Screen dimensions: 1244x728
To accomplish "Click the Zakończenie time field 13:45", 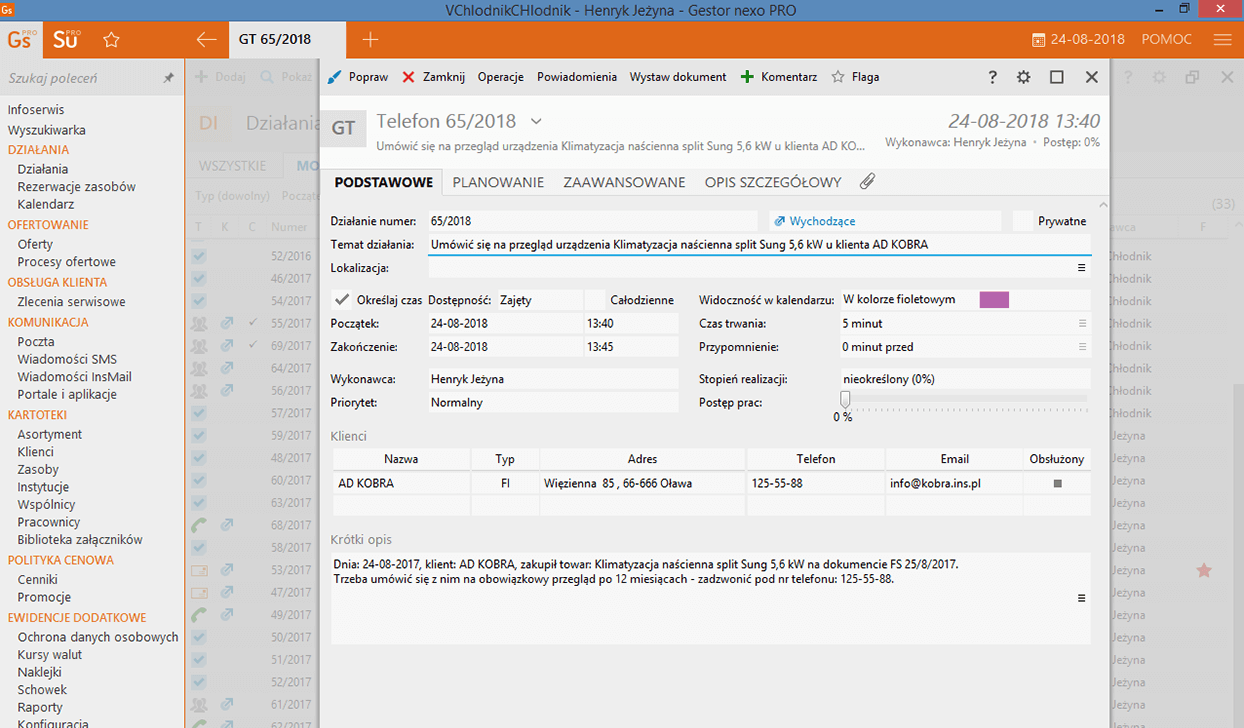I will 632,347.
